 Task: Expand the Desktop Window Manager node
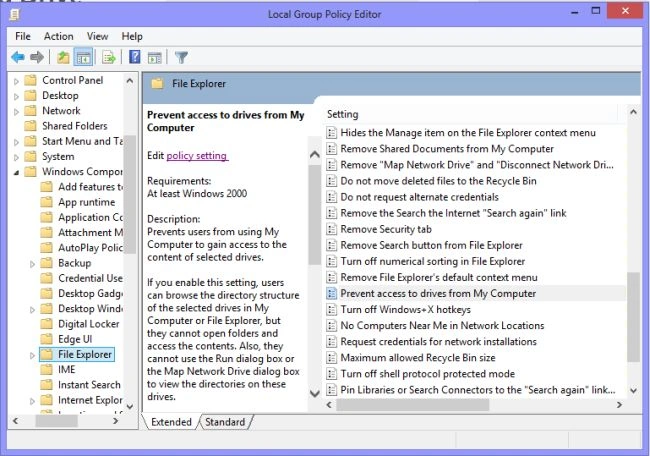point(32,310)
